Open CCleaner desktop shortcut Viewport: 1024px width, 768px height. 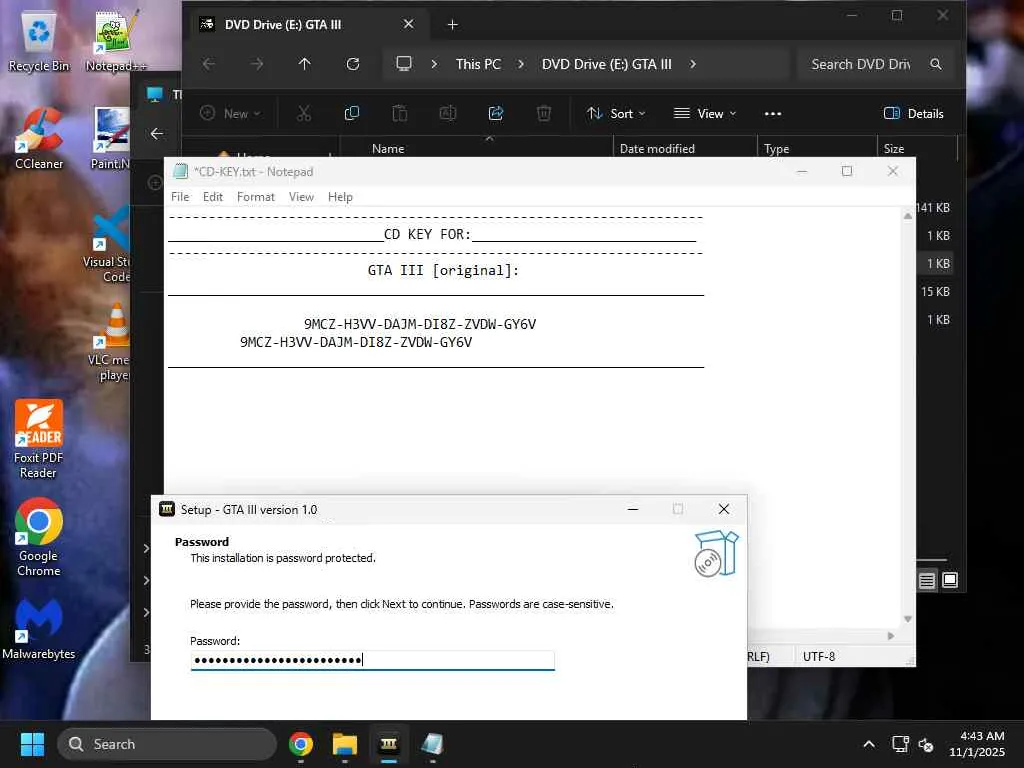point(39,138)
